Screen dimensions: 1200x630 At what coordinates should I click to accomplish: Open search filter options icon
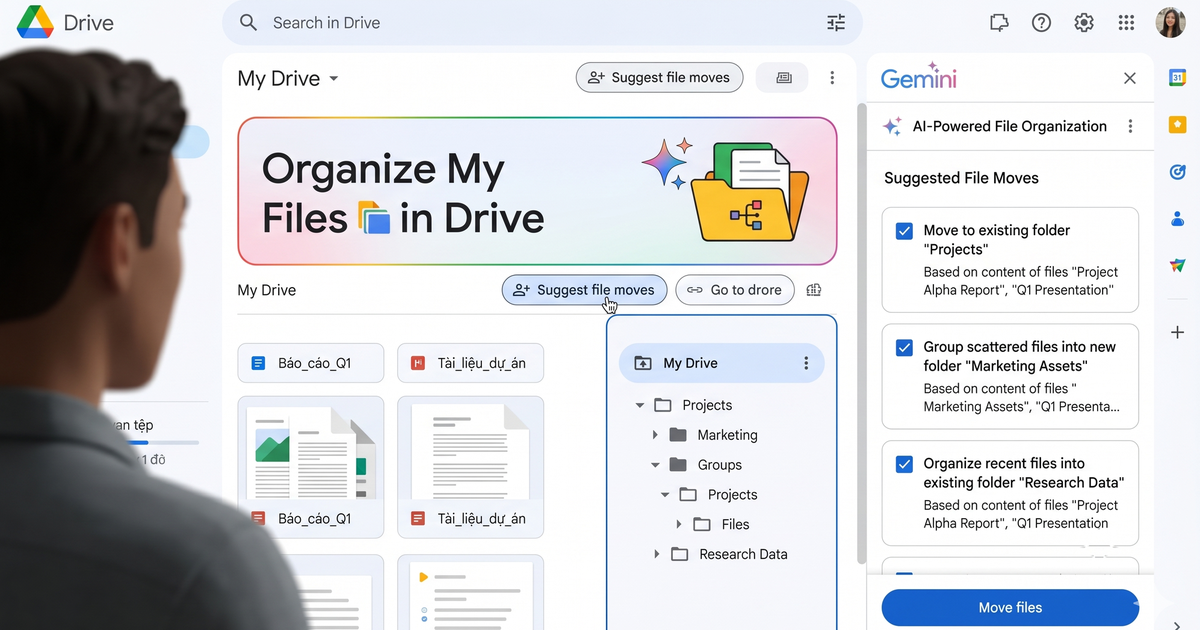(x=836, y=22)
